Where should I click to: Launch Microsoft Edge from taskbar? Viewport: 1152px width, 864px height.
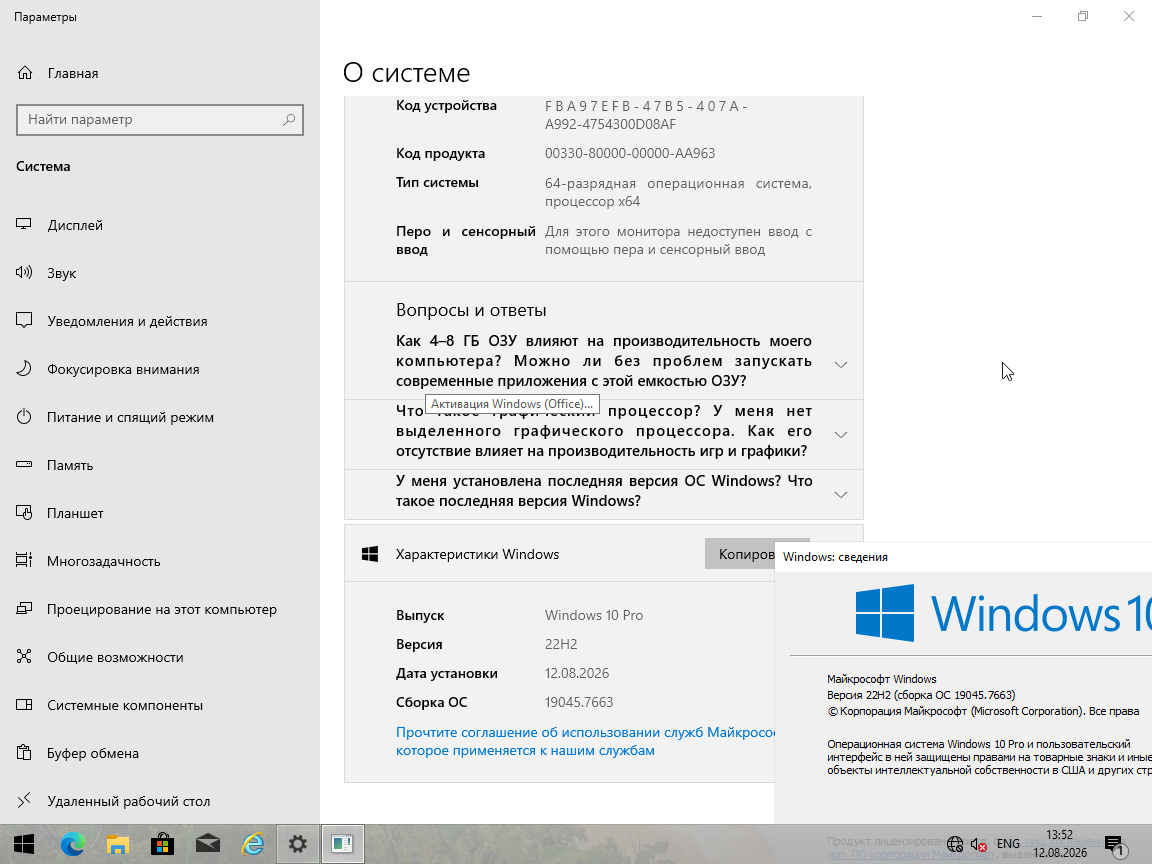click(73, 844)
